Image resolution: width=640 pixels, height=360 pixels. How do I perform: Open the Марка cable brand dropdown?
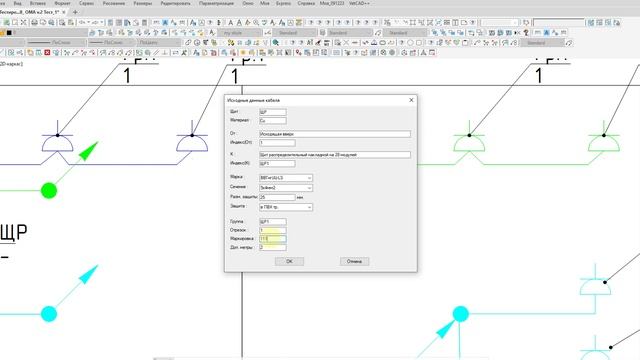(x=286, y=178)
